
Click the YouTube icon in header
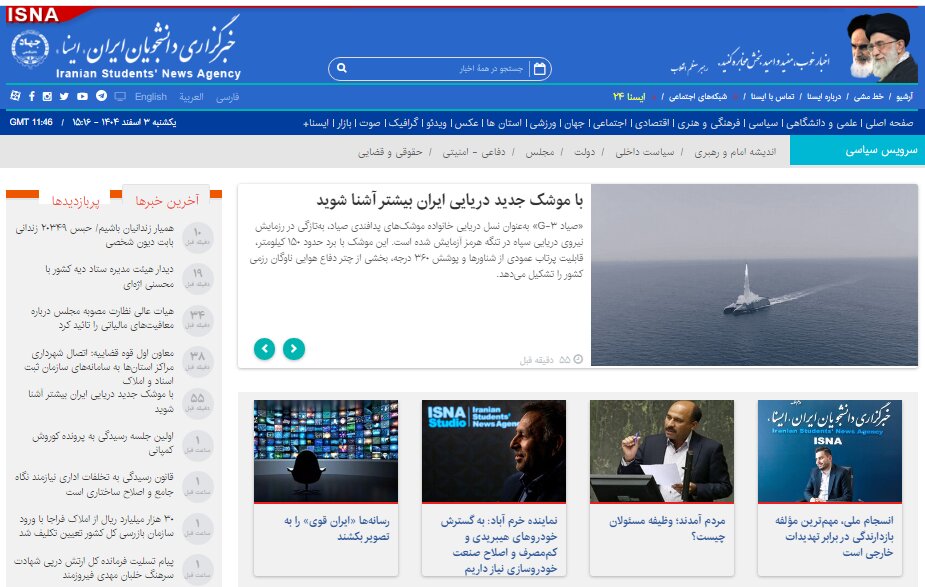pyautogui.click(x=82, y=97)
